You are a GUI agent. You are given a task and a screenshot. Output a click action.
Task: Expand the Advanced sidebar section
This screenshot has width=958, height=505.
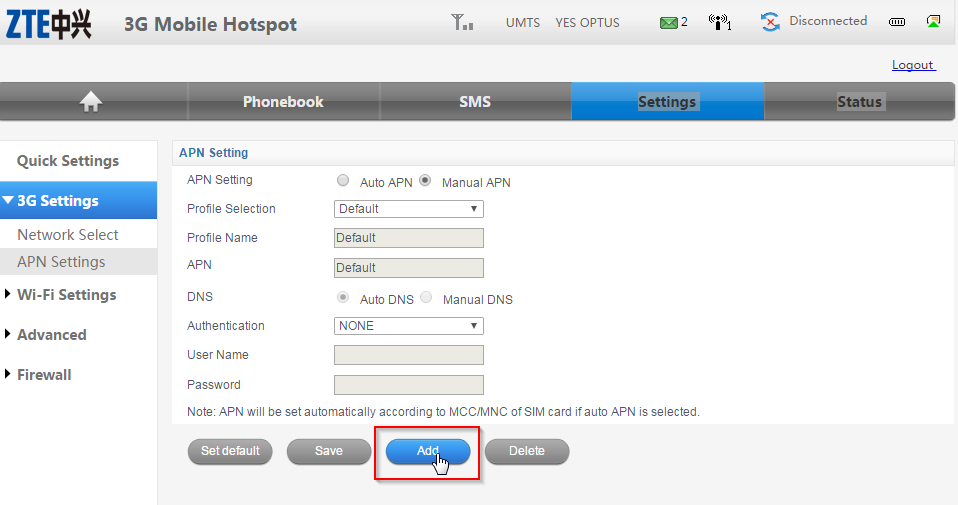pos(51,335)
